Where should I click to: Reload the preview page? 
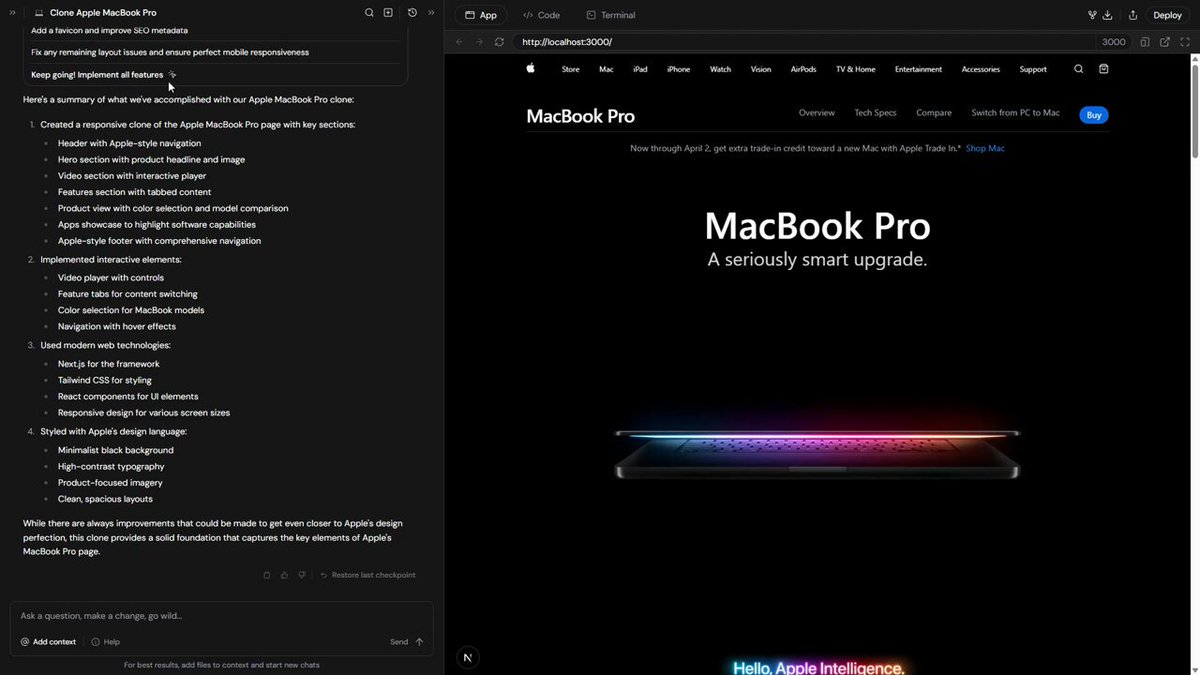click(499, 42)
